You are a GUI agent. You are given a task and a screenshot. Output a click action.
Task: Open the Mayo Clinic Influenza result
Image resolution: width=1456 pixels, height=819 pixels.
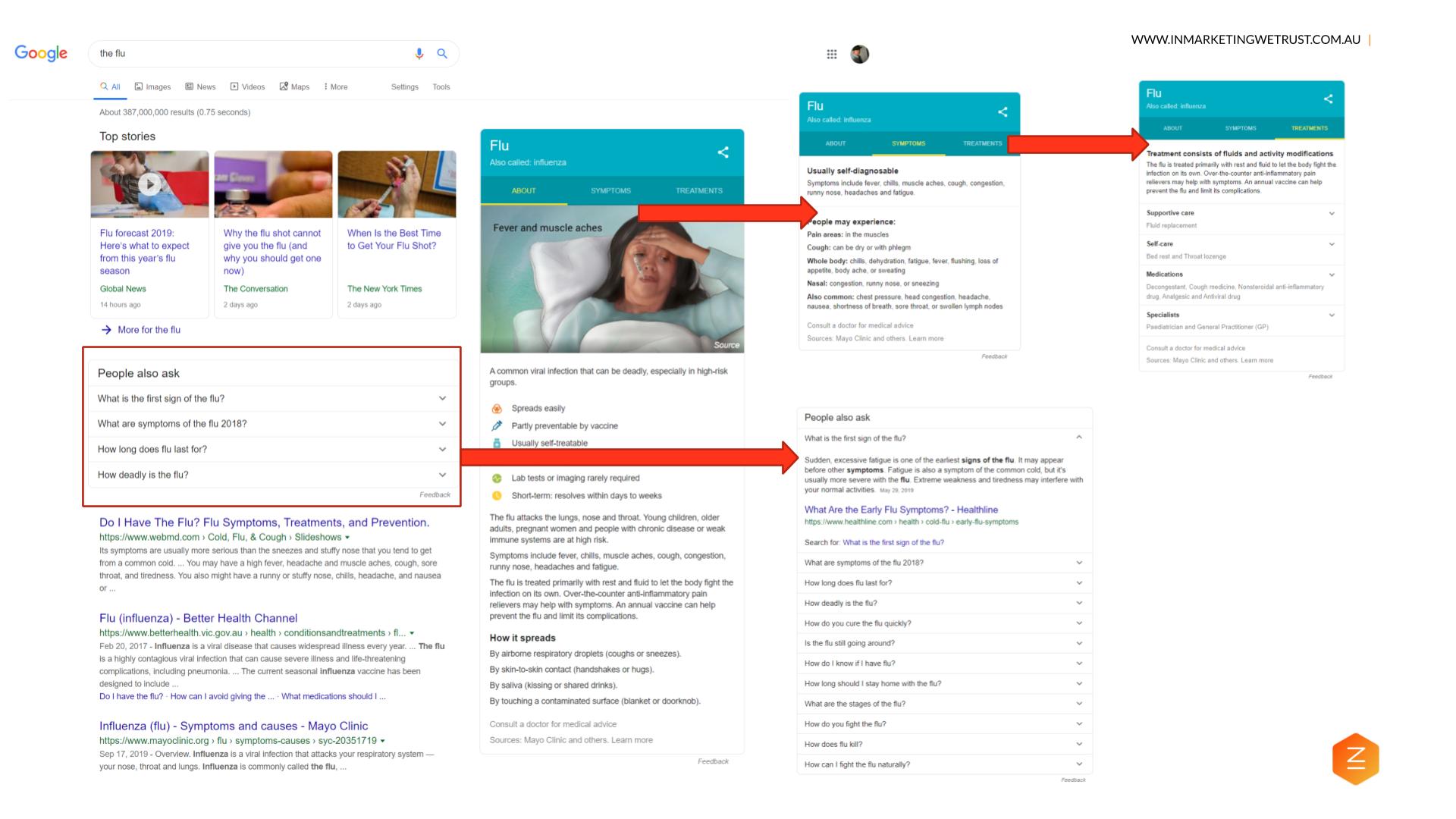click(x=234, y=726)
